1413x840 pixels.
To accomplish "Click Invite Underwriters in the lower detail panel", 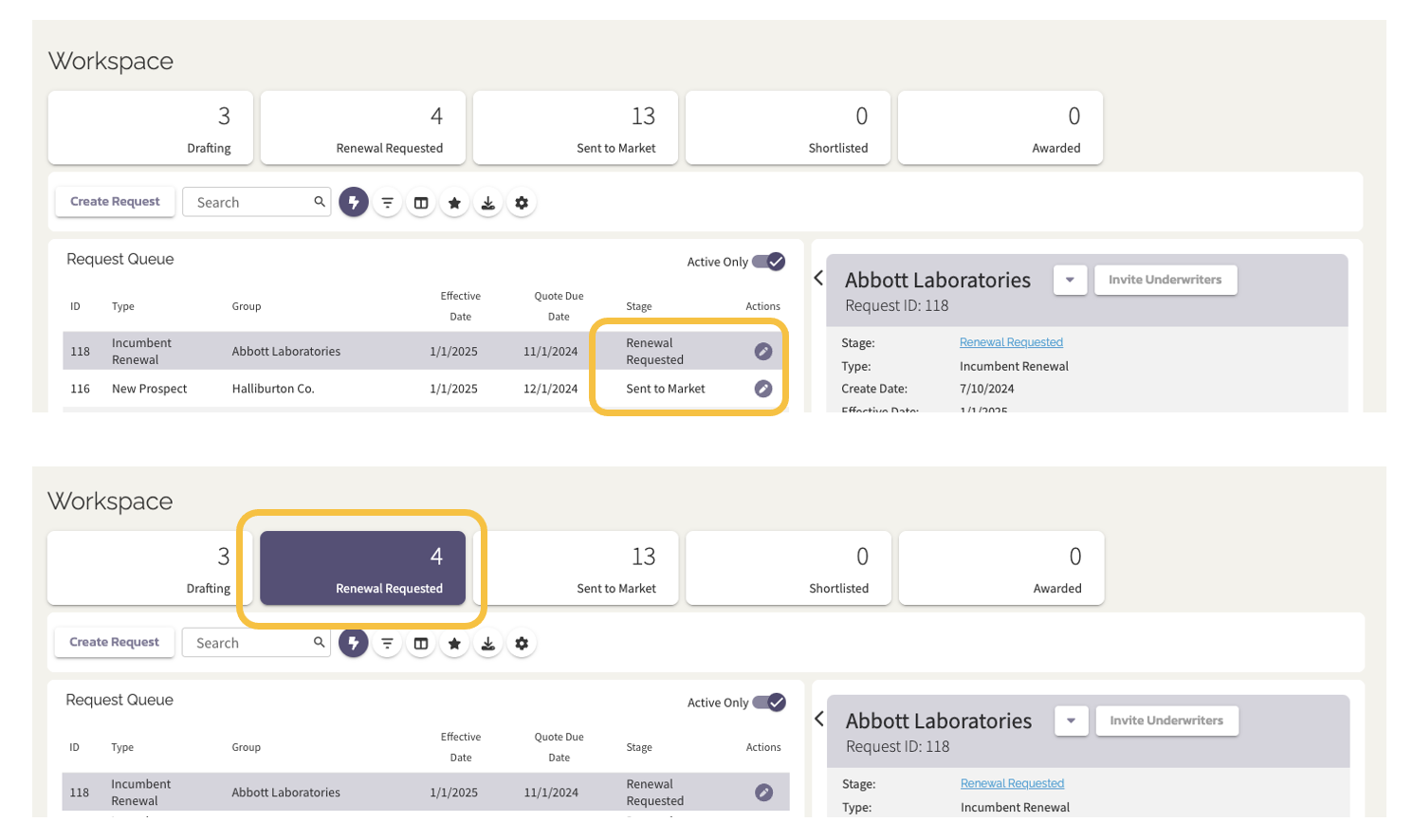I will (x=1166, y=721).
